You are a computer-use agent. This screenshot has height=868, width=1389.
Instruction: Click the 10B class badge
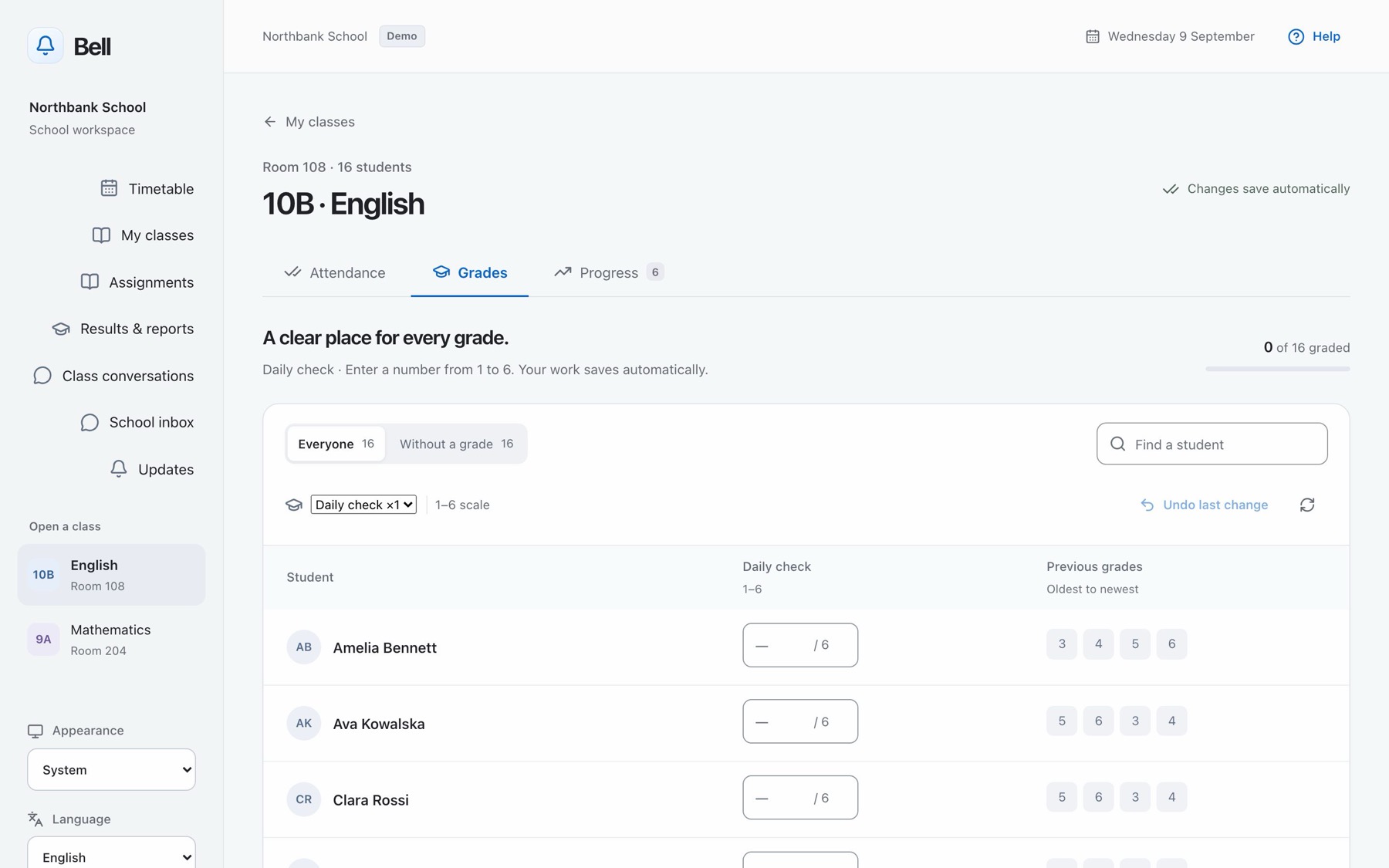(43, 575)
